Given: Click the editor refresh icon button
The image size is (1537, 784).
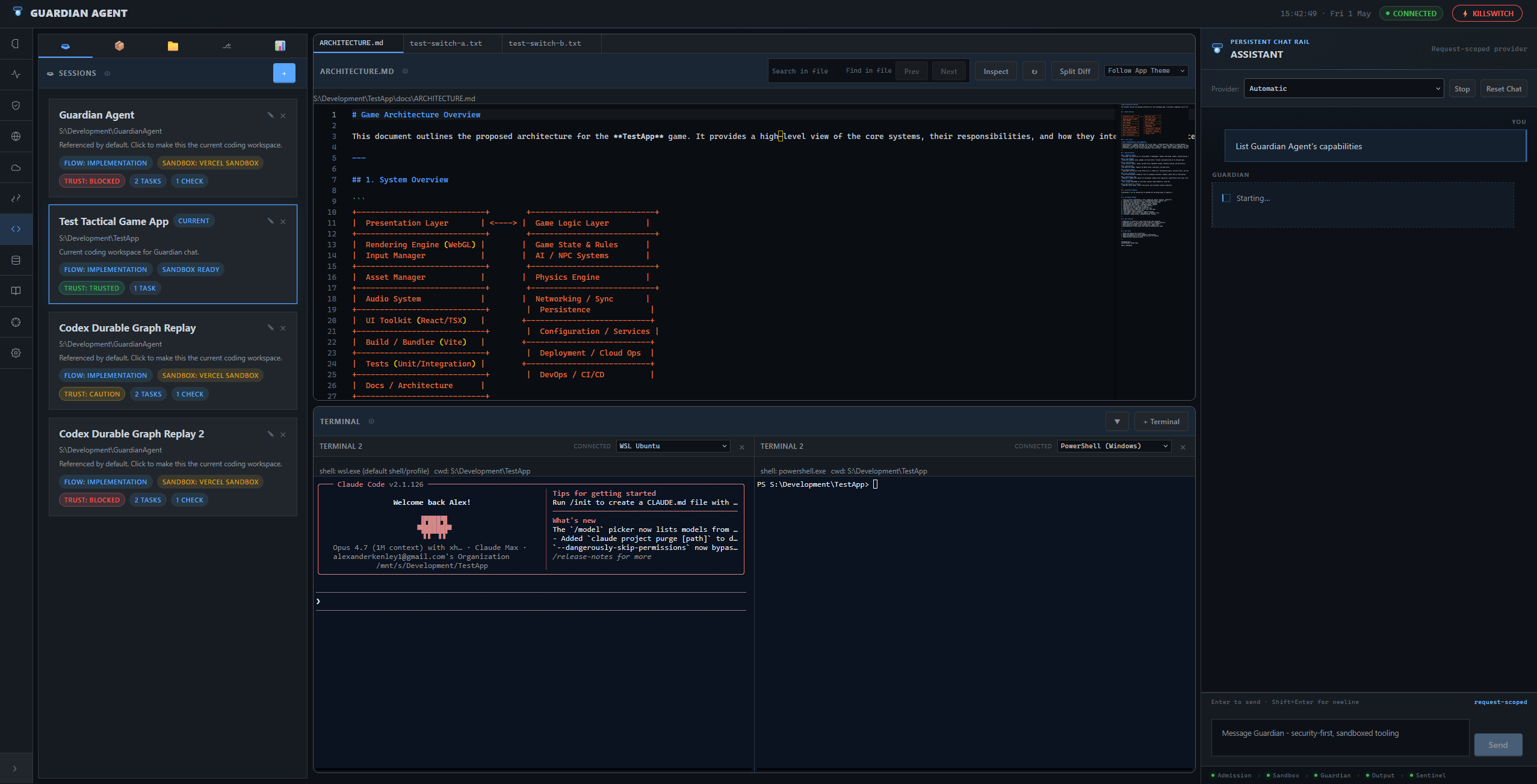Looking at the screenshot, I should [1034, 71].
